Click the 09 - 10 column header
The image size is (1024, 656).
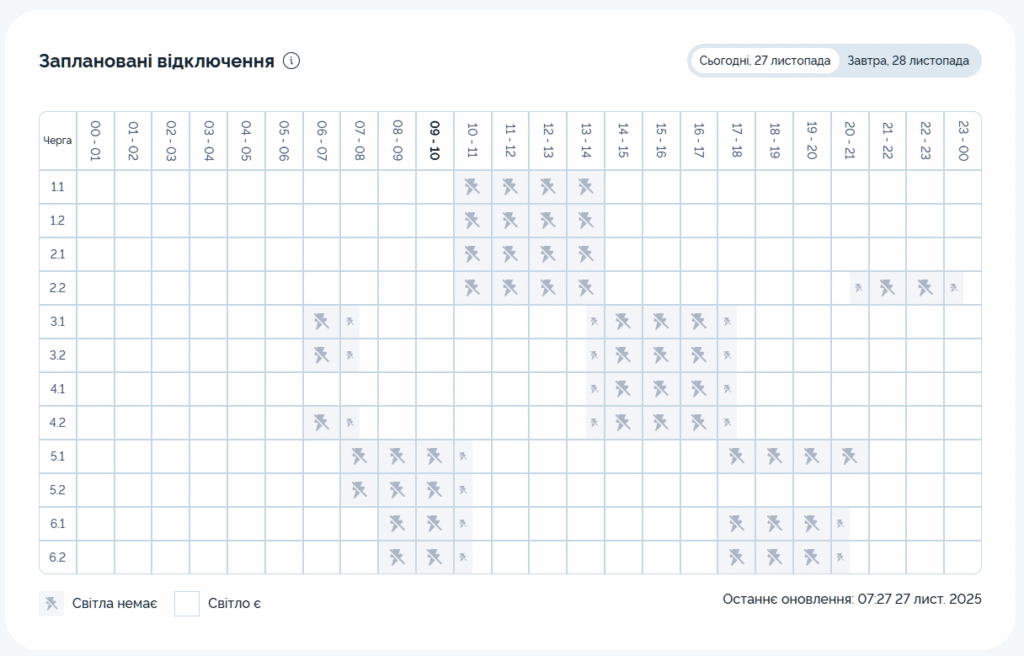click(x=434, y=141)
